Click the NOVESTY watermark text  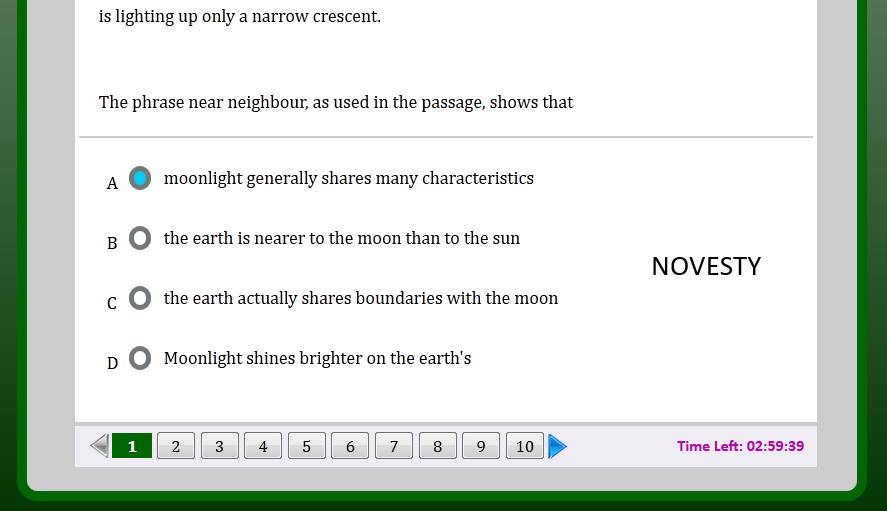click(x=706, y=266)
